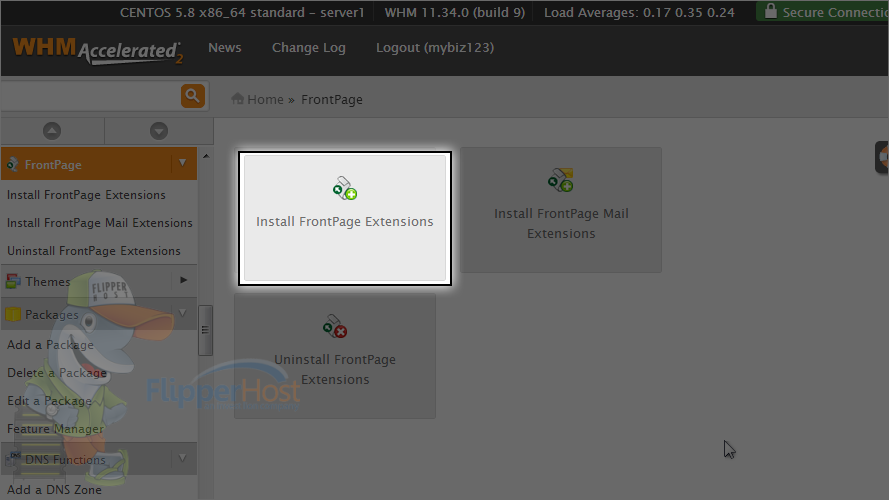The image size is (889, 500).
Task: Select the DNS Functions sidebar header
Action: pyautogui.click(x=99, y=459)
